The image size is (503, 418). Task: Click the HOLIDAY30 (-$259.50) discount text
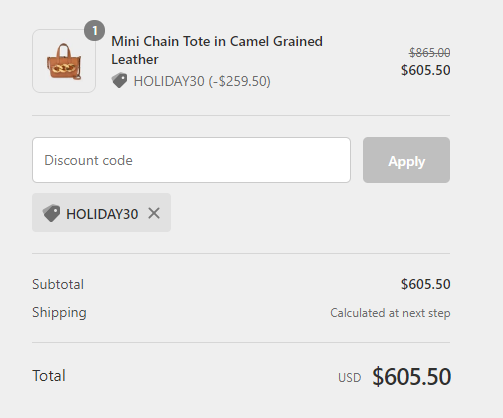tap(202, 81)
